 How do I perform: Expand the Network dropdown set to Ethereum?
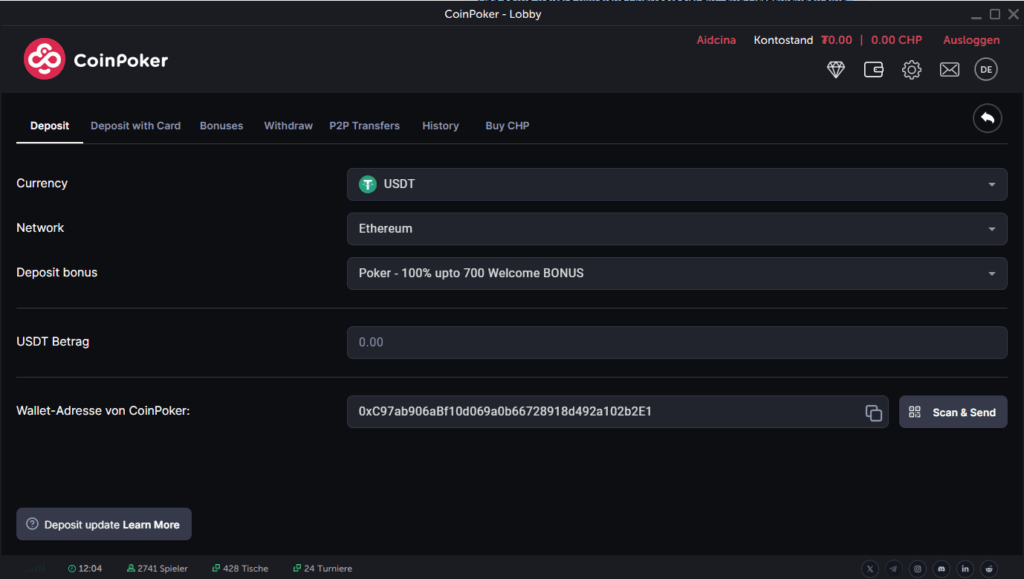point(676,228)
